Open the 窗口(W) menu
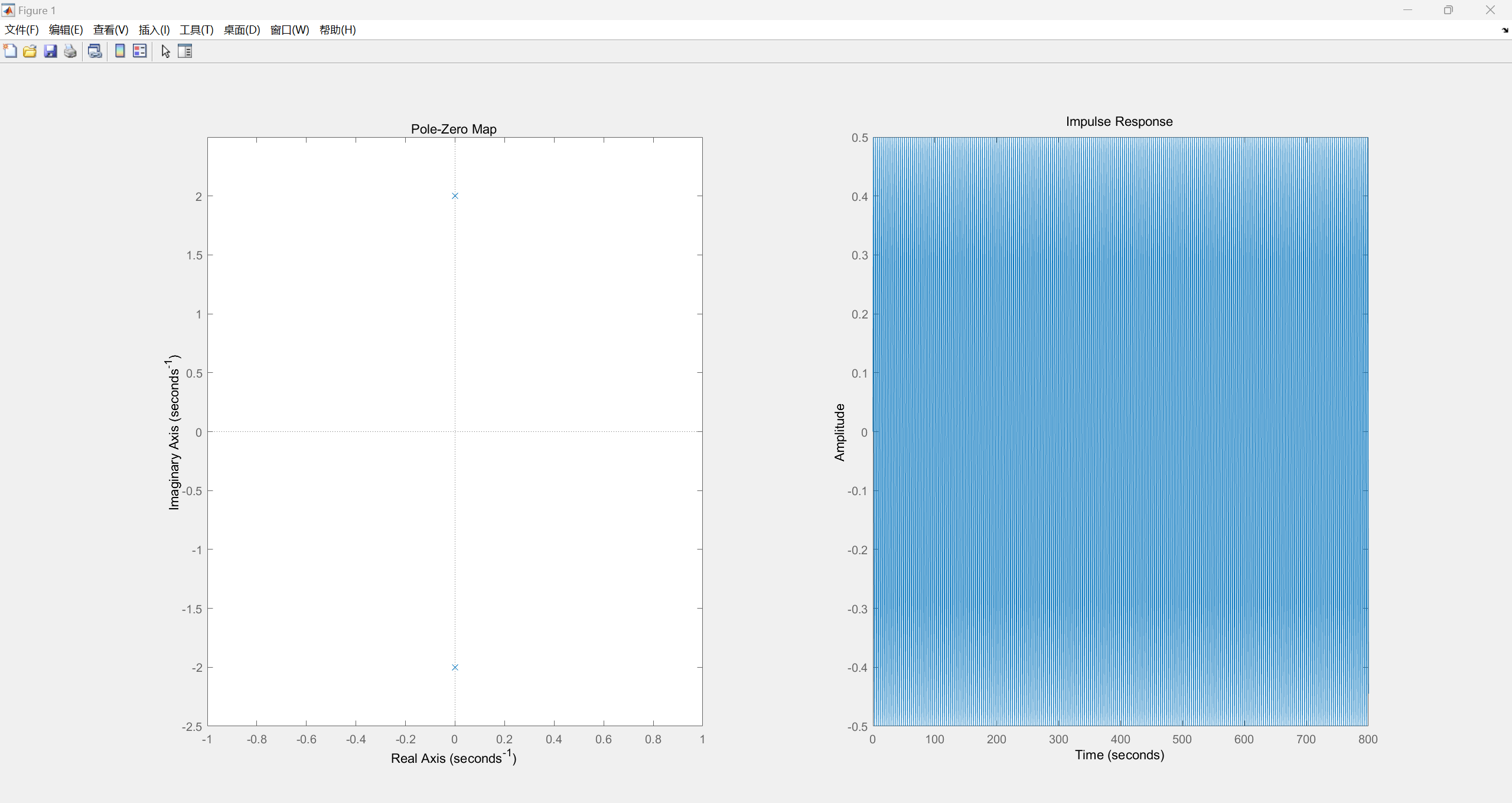The width and height of the screenshot is (1512, 803). [289, 30]
